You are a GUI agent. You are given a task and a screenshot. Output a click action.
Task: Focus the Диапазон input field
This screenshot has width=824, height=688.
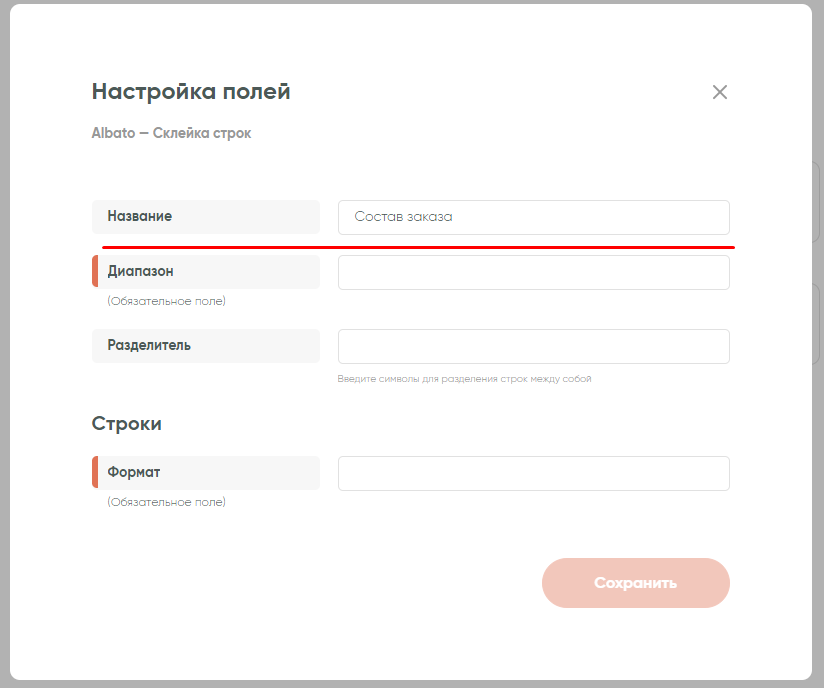pyautogui.click(x=533, y=272)
